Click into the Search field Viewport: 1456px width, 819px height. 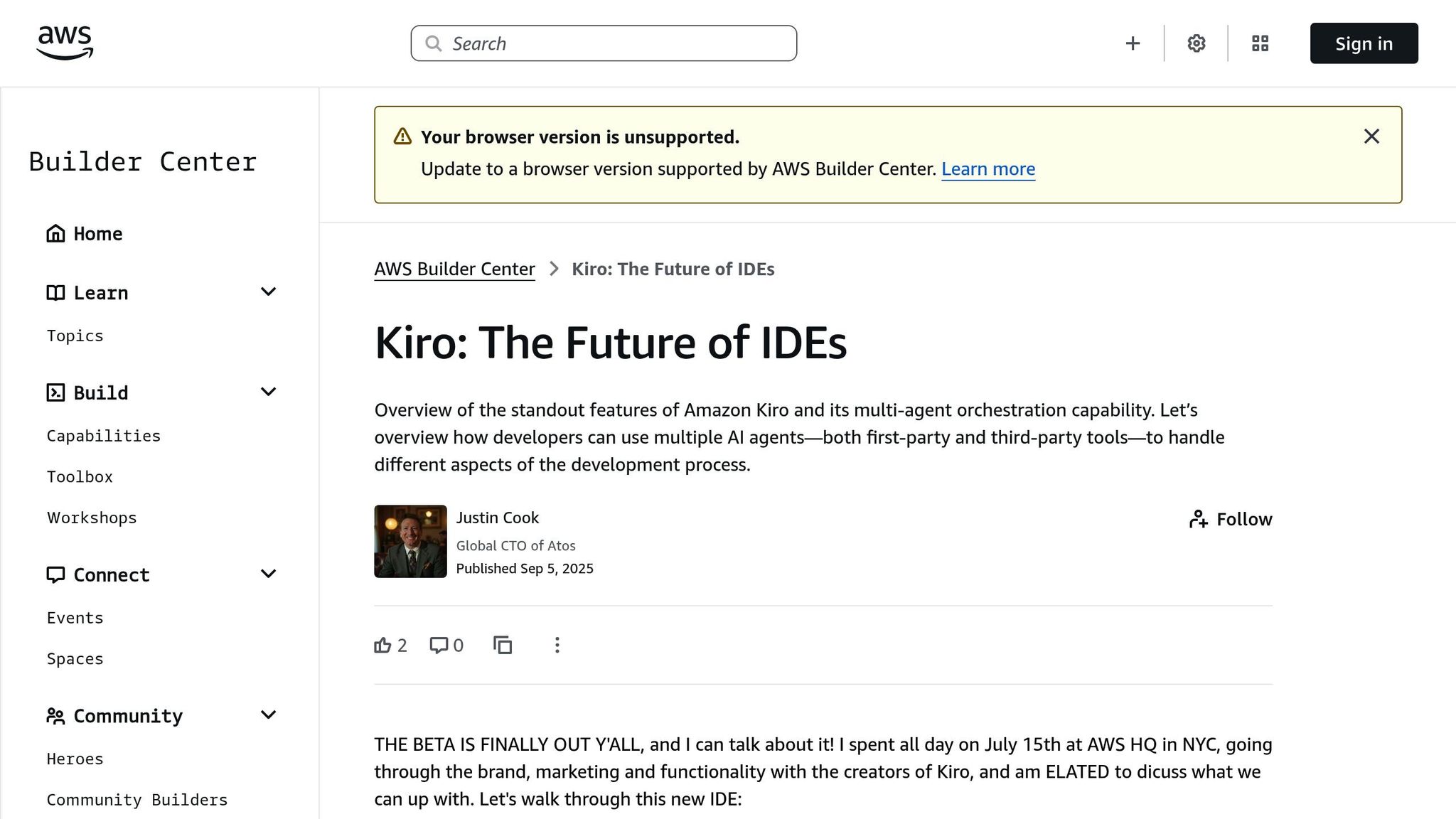tap(604, 43)
